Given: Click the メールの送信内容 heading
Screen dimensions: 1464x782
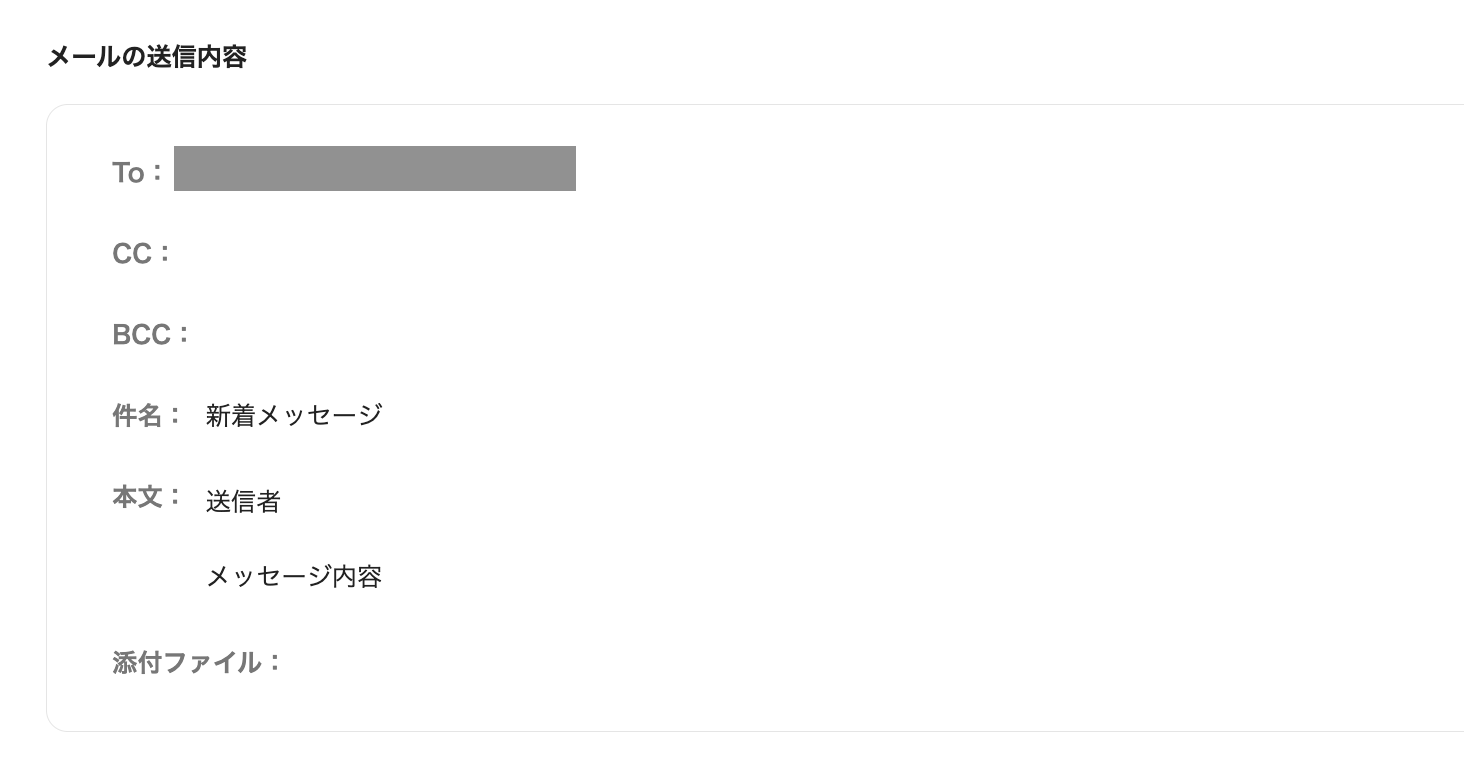Looking at the screenshot, I should [146, 57].
